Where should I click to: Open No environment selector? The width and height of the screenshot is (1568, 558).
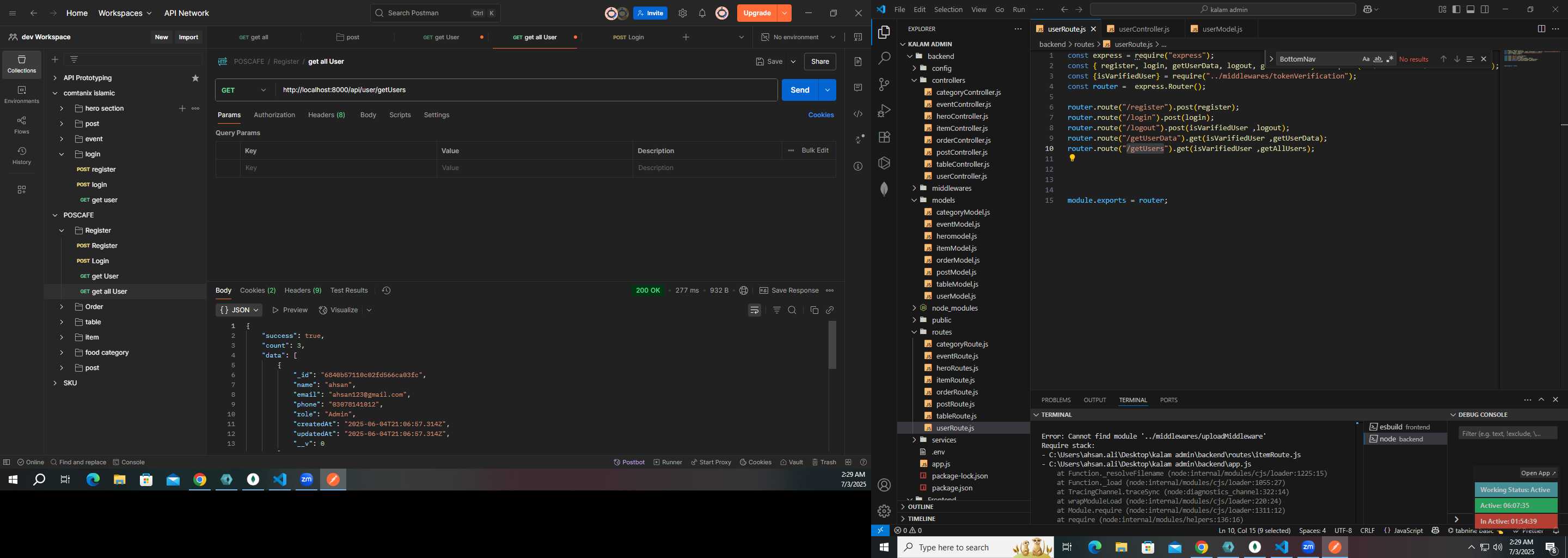coord(798,37)
